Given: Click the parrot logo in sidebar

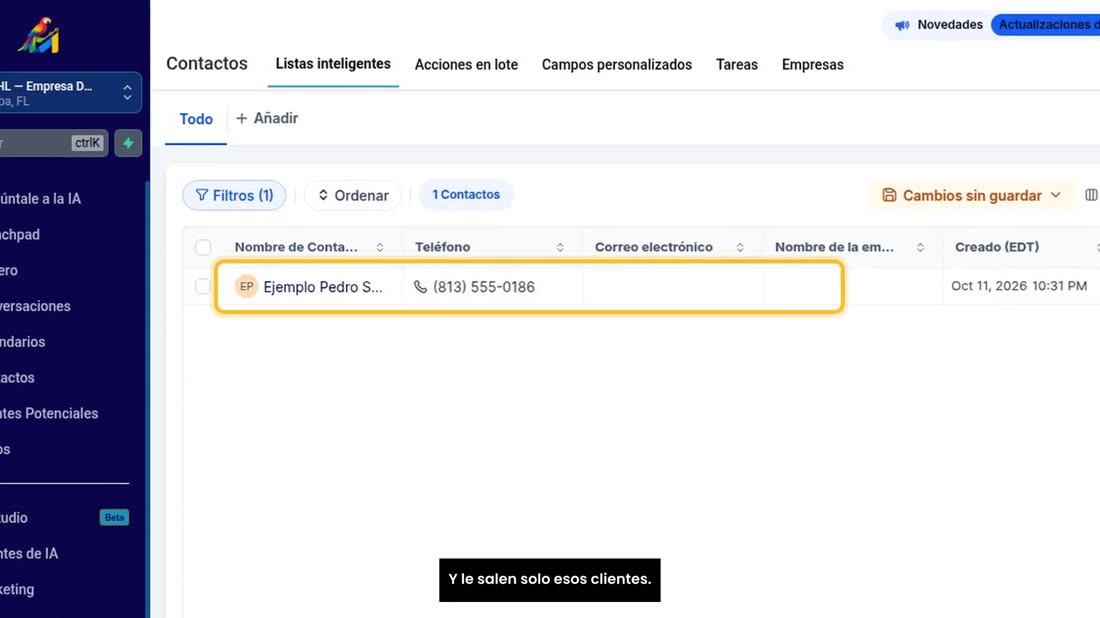Looking at the screenshot, I should (39, 35).
